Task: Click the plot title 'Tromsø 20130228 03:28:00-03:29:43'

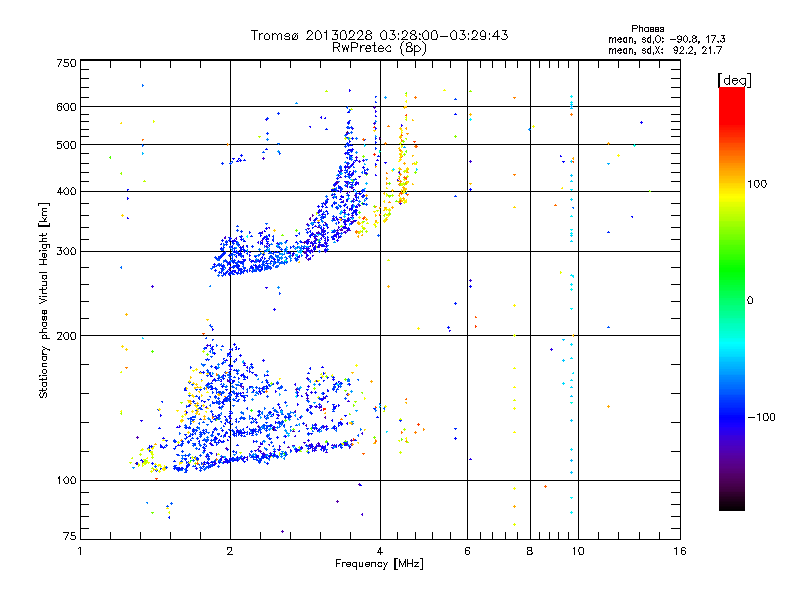Action: (380, 35)
